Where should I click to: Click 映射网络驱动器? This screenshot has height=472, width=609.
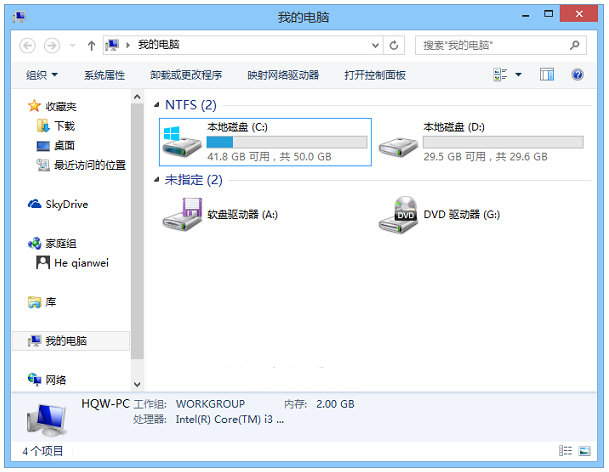click(x=283, y=75)
